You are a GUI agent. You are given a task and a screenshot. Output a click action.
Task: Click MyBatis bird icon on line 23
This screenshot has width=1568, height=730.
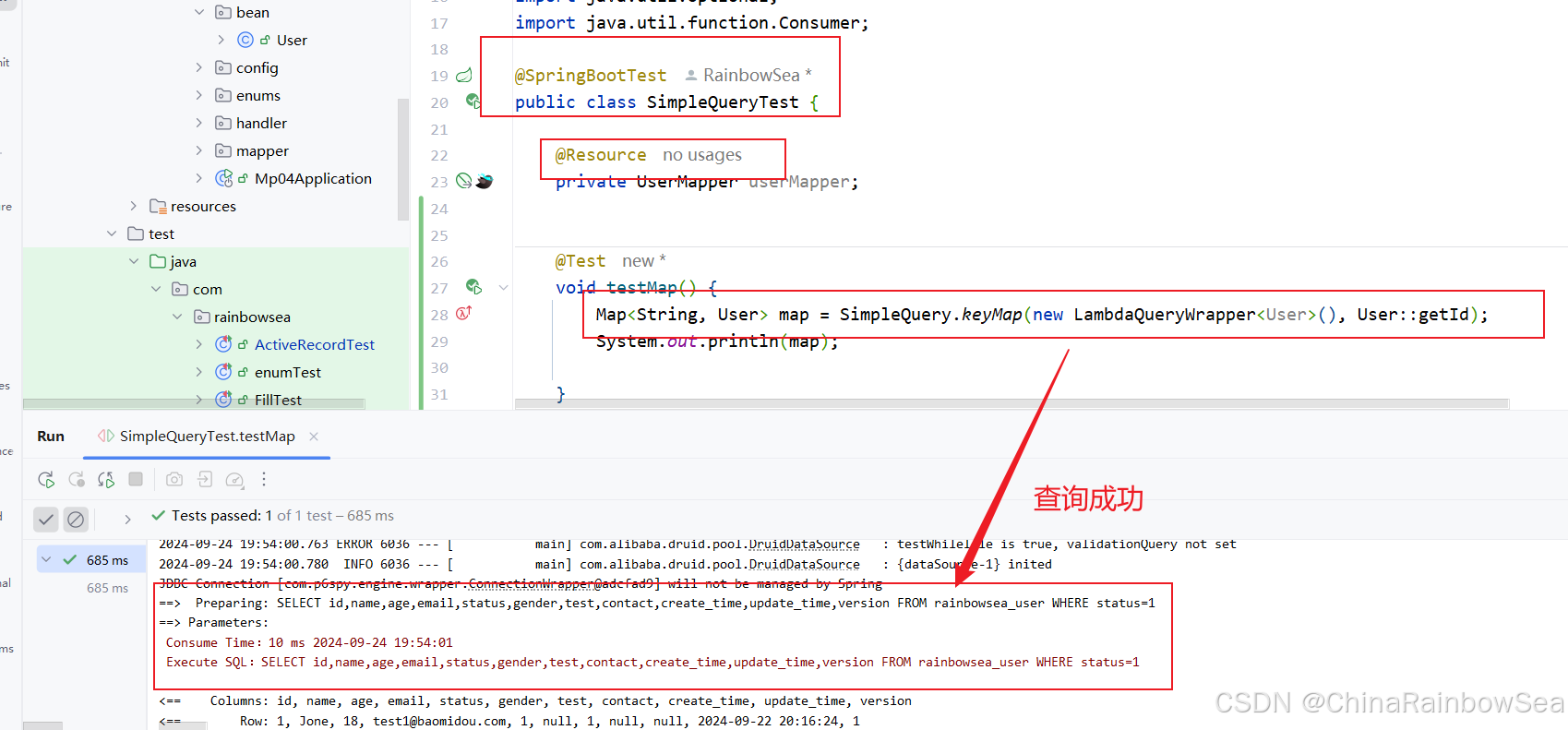tap(485, 182)
